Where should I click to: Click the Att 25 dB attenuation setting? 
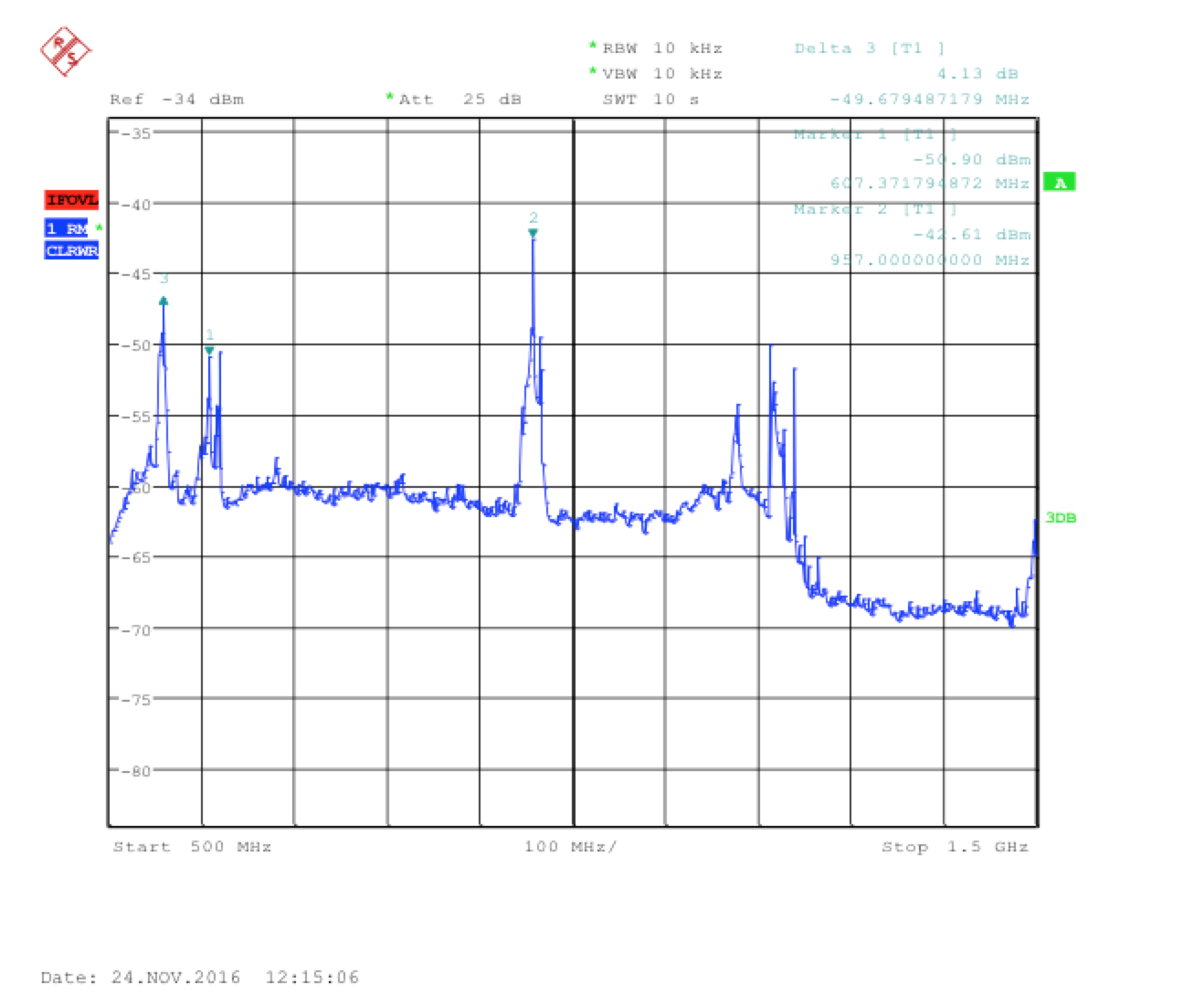[459, 100]
